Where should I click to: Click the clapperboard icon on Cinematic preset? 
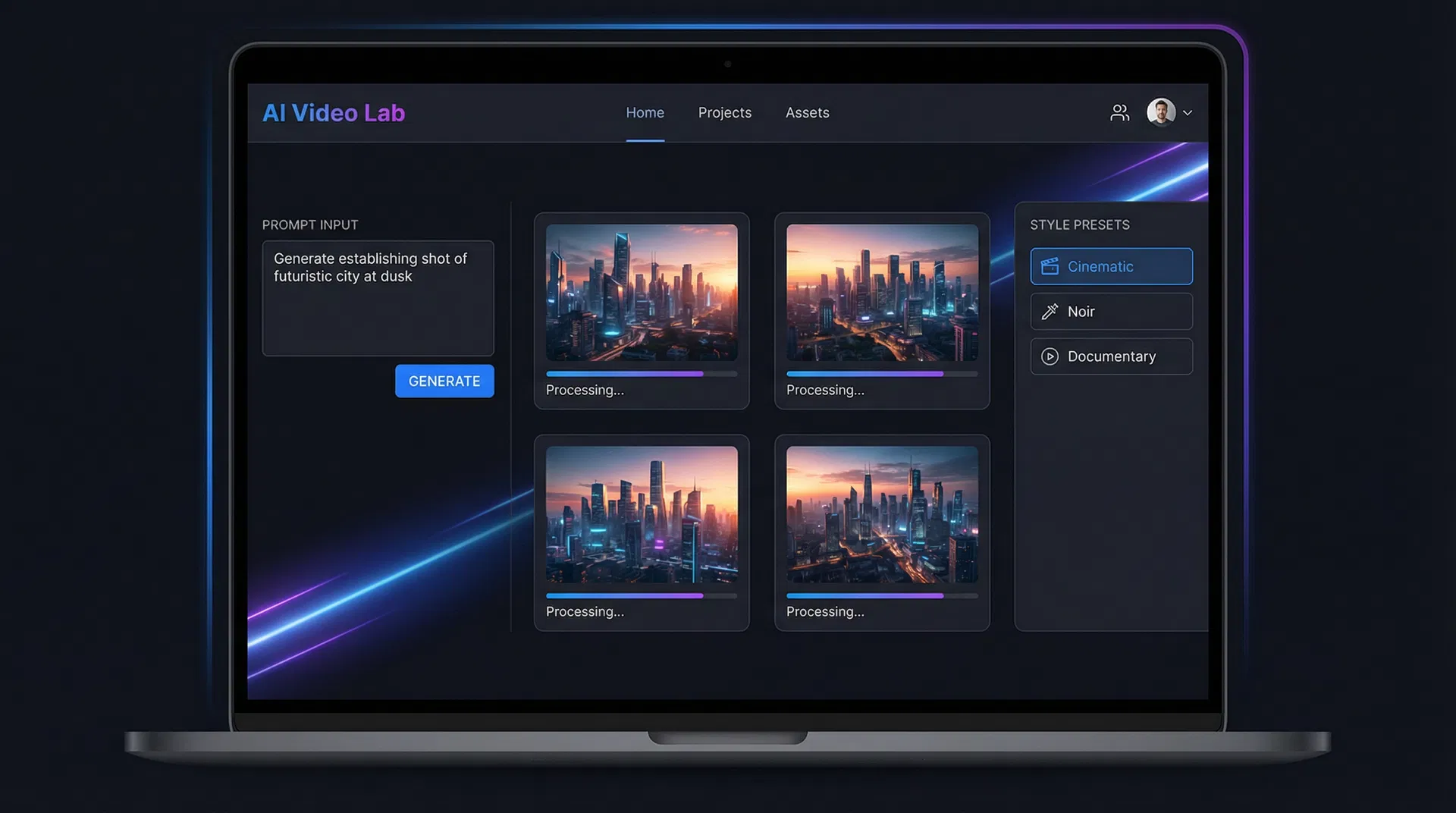[x=1050, y=266]
